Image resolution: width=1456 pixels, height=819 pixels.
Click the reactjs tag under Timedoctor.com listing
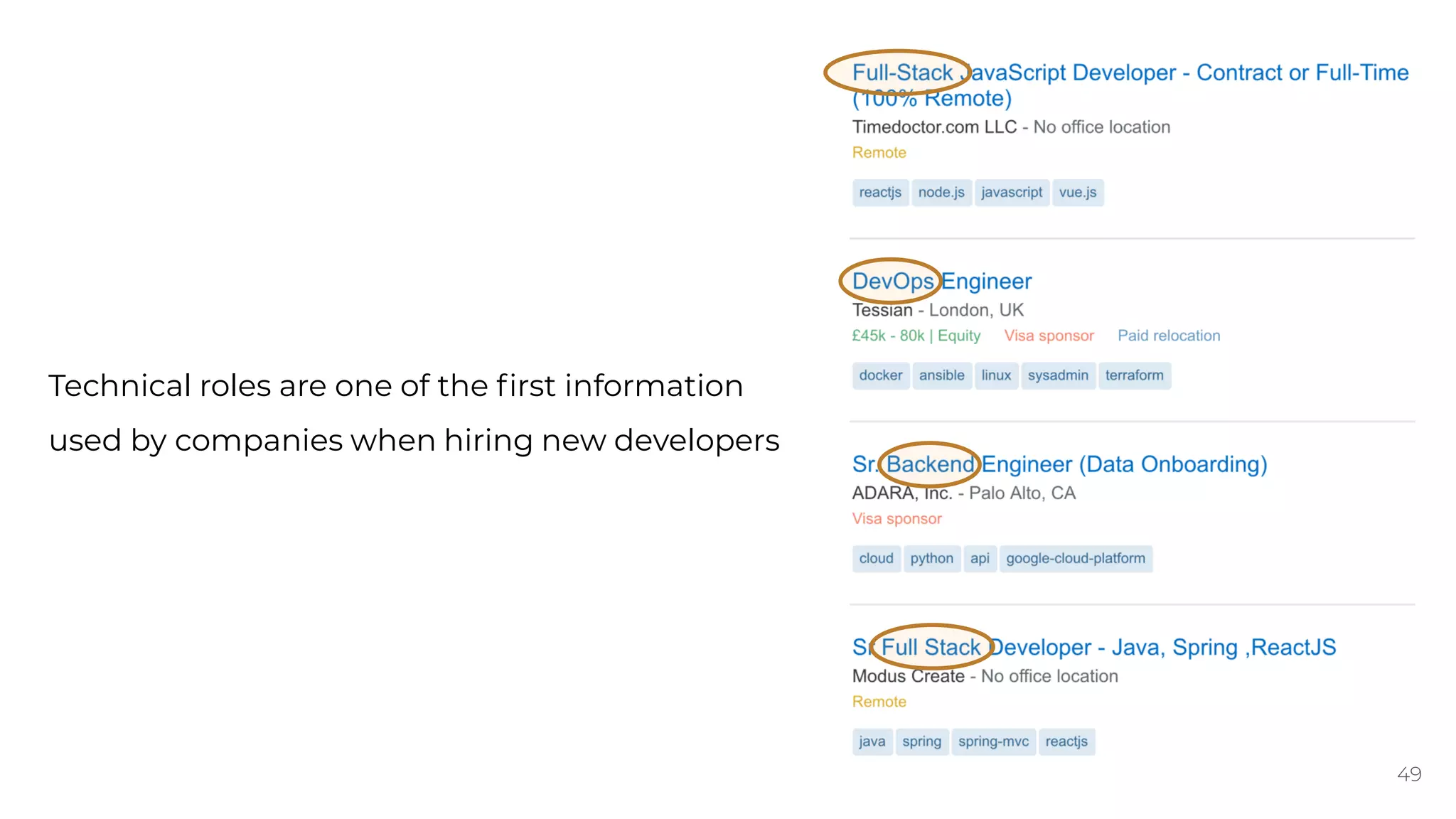pos(880,193)
